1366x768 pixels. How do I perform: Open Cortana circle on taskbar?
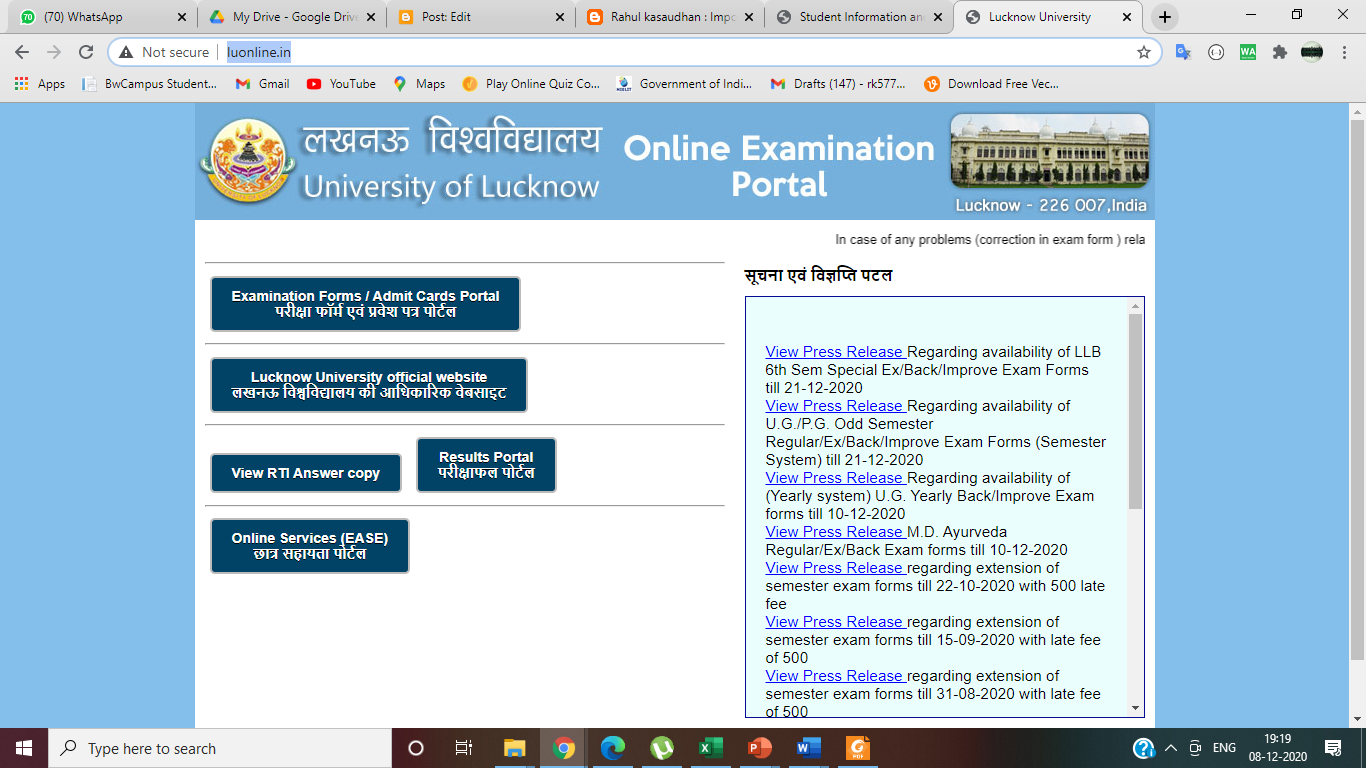tap(416, 748)
